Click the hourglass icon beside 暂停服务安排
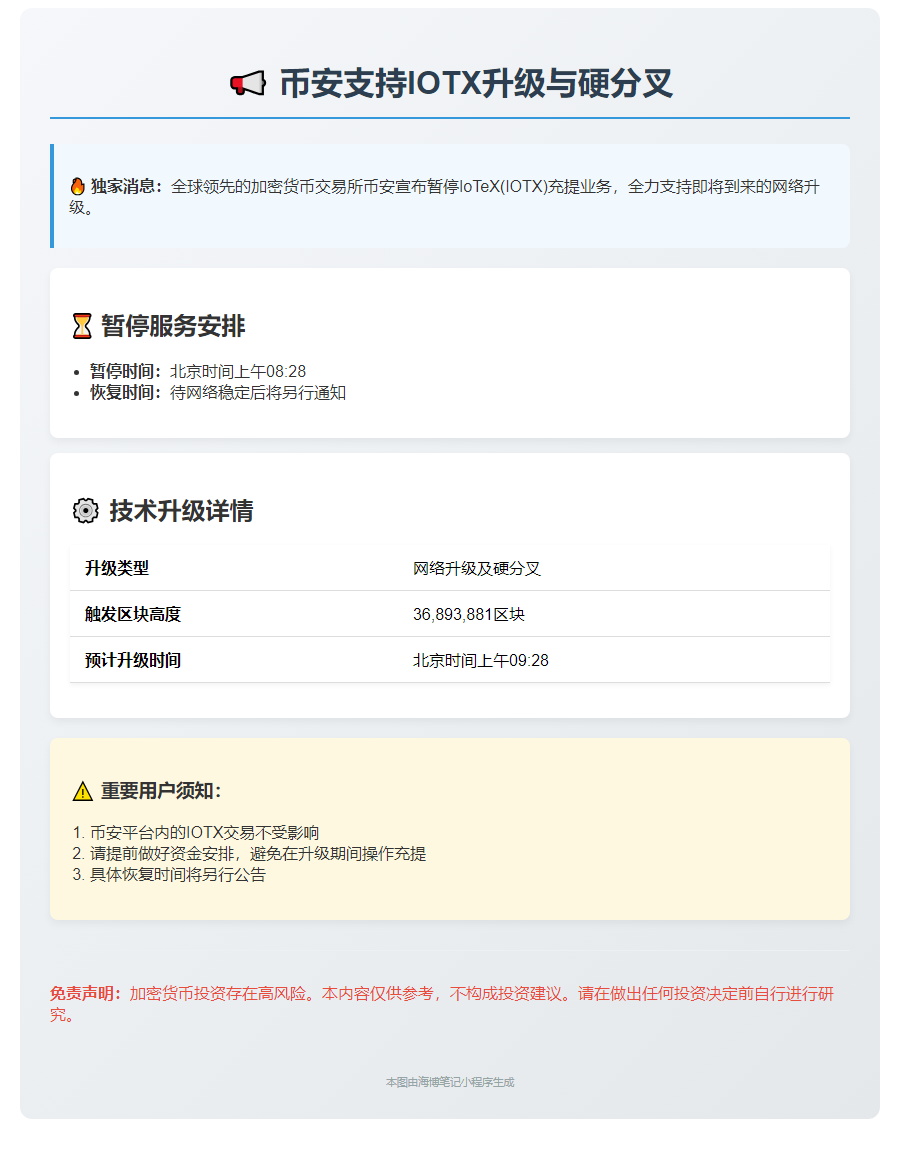The image size is (900, 1150). (x=82, y=326)
